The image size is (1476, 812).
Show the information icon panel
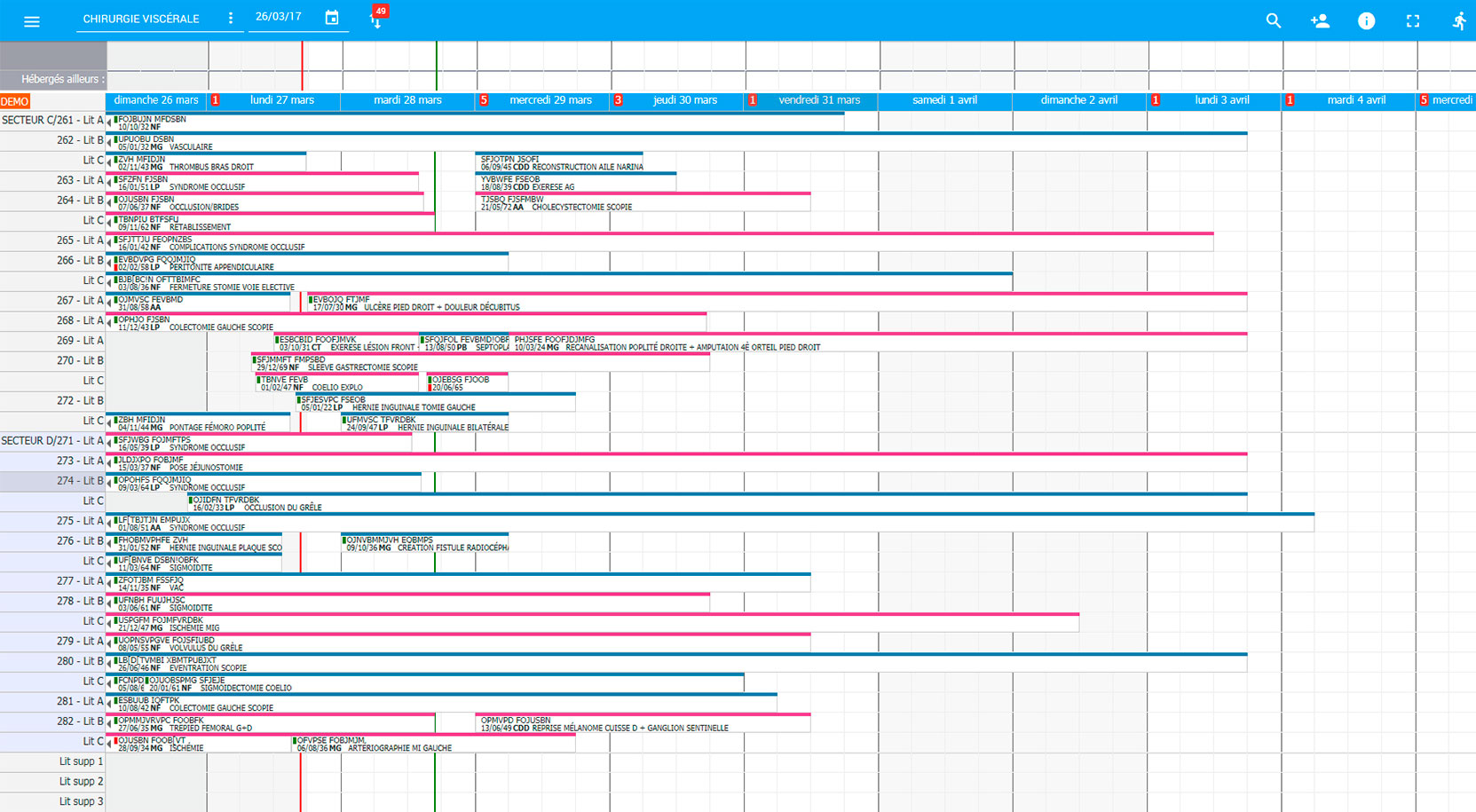(x=1366, y=20)
